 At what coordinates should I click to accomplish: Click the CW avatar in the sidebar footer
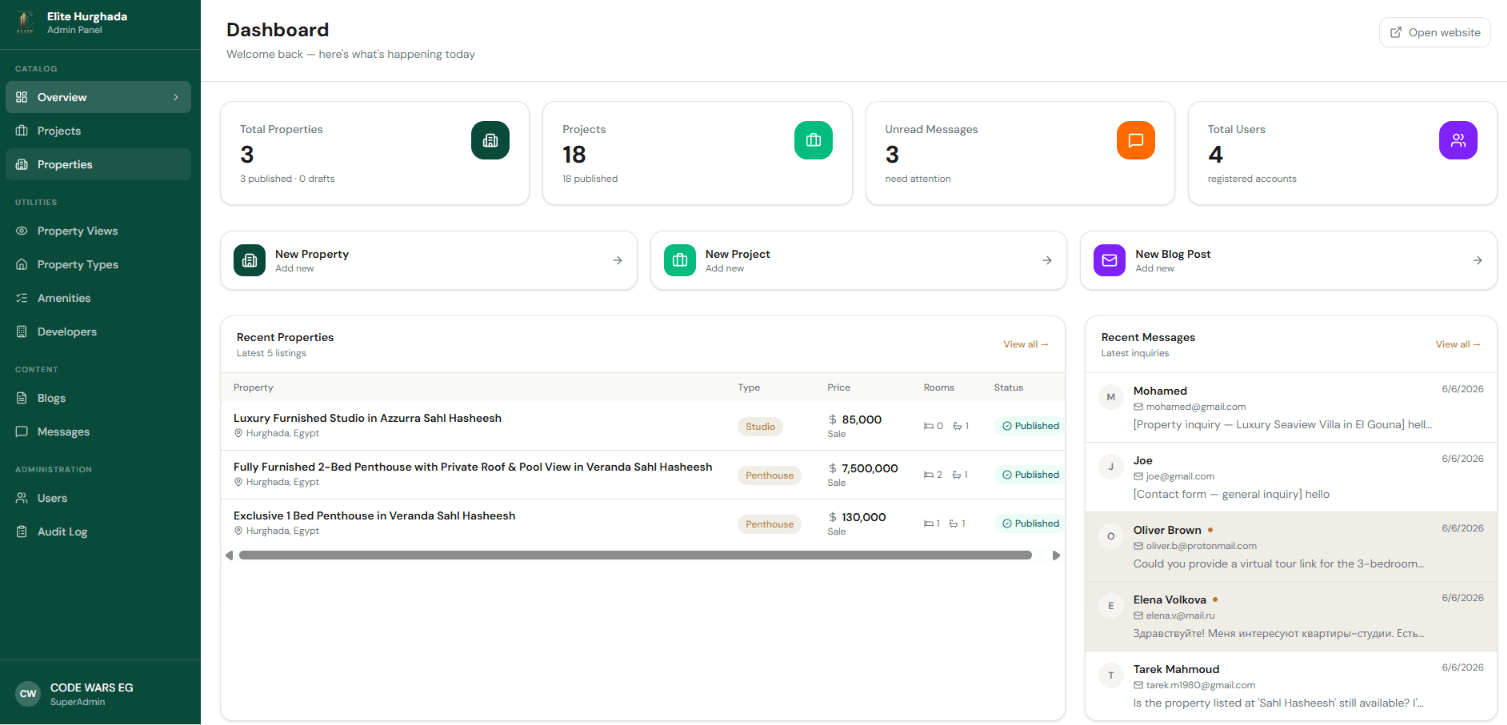[28, 693]
